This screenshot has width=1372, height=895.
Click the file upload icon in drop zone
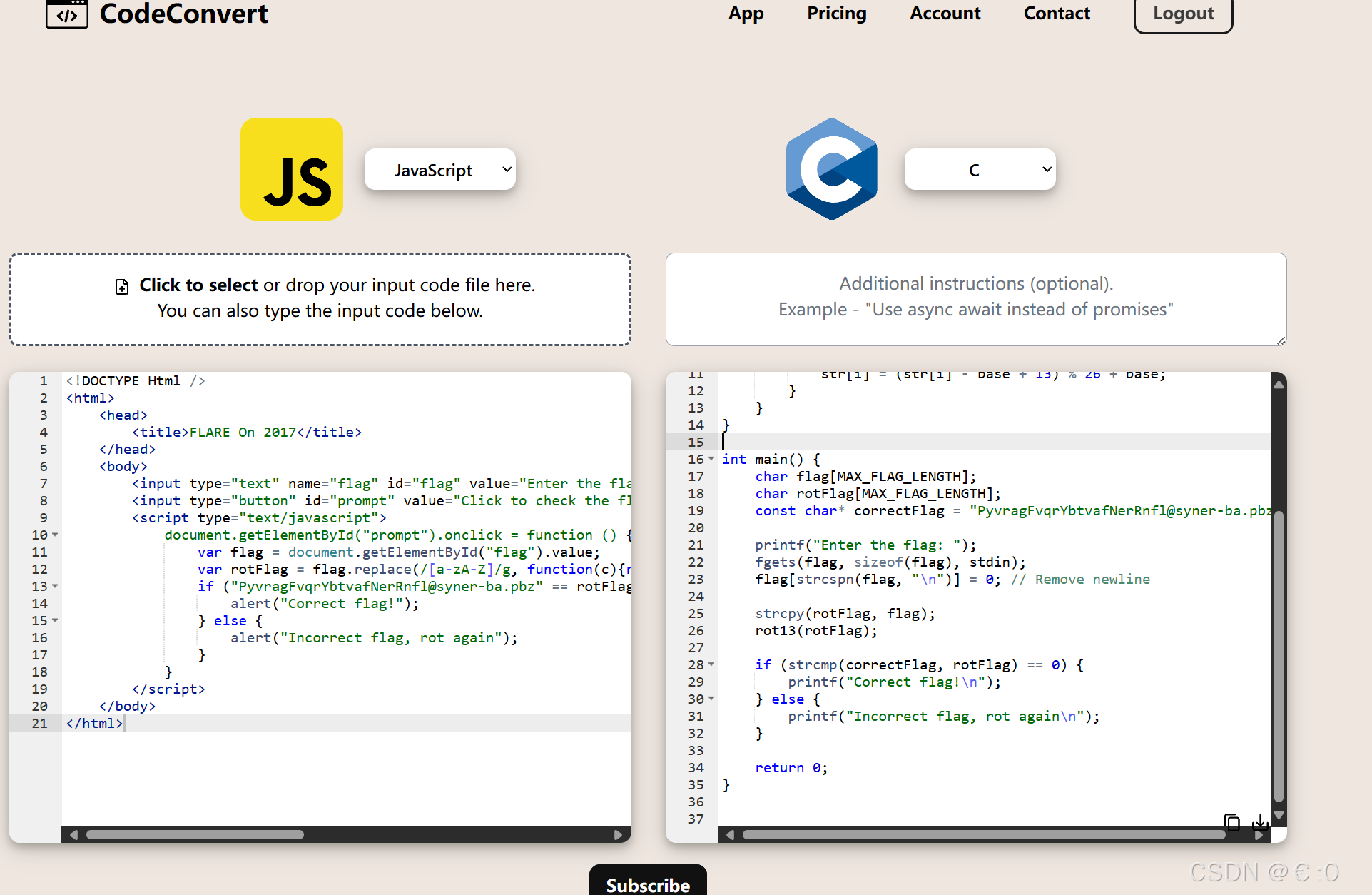[122, 286]
